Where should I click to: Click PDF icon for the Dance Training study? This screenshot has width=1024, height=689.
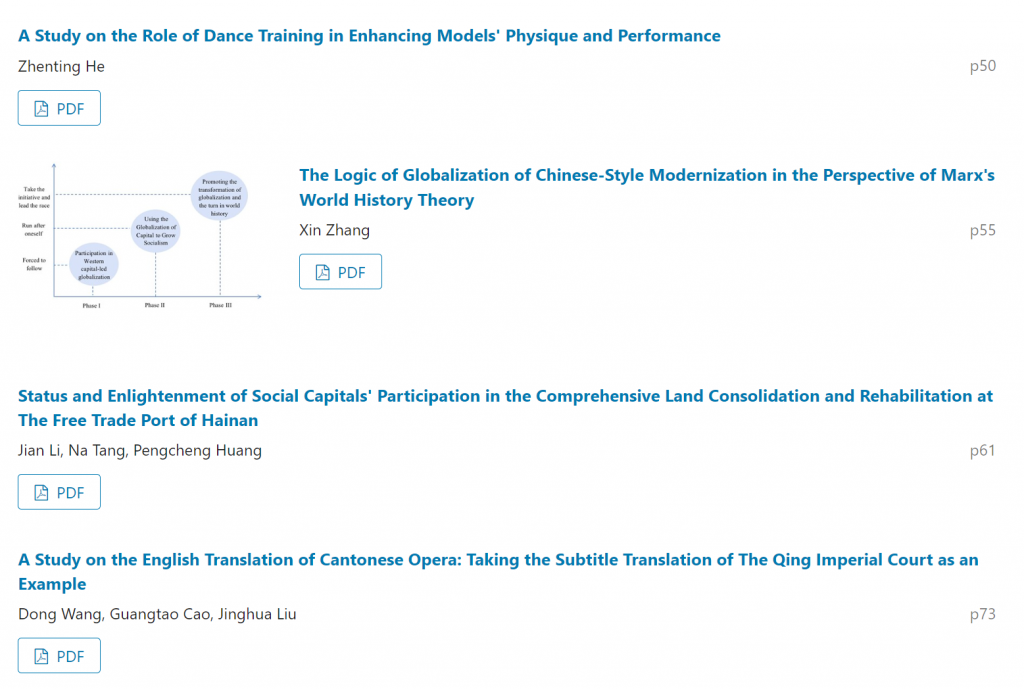click(x=41, y=108)
